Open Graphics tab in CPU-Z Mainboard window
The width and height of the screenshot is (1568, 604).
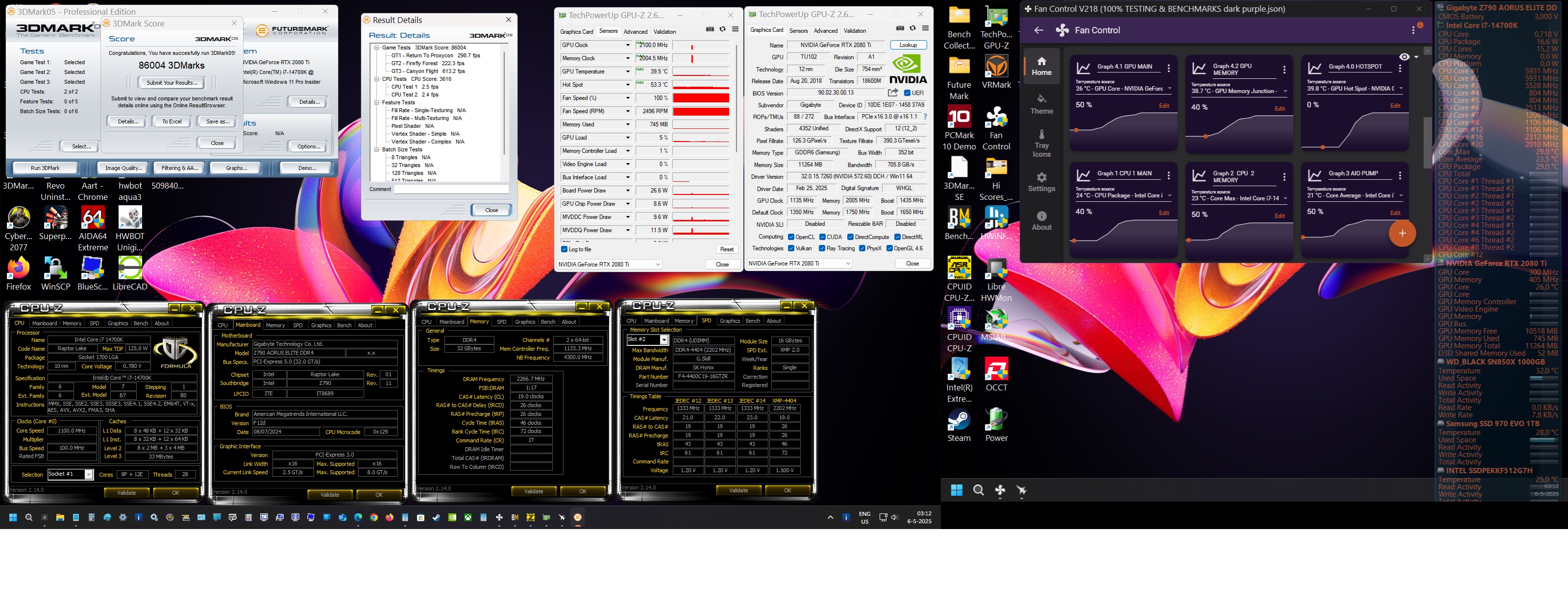pyautogui.click(x=321, y=325)
